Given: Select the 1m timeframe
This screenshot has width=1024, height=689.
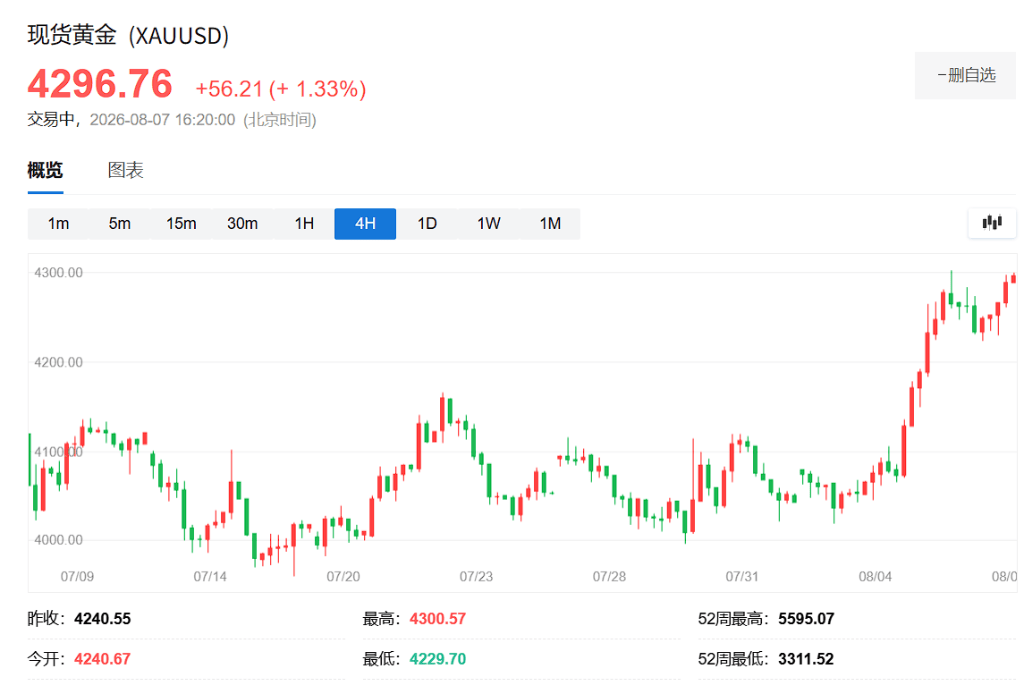Looking at the screenshot, I should click(58, 224).
